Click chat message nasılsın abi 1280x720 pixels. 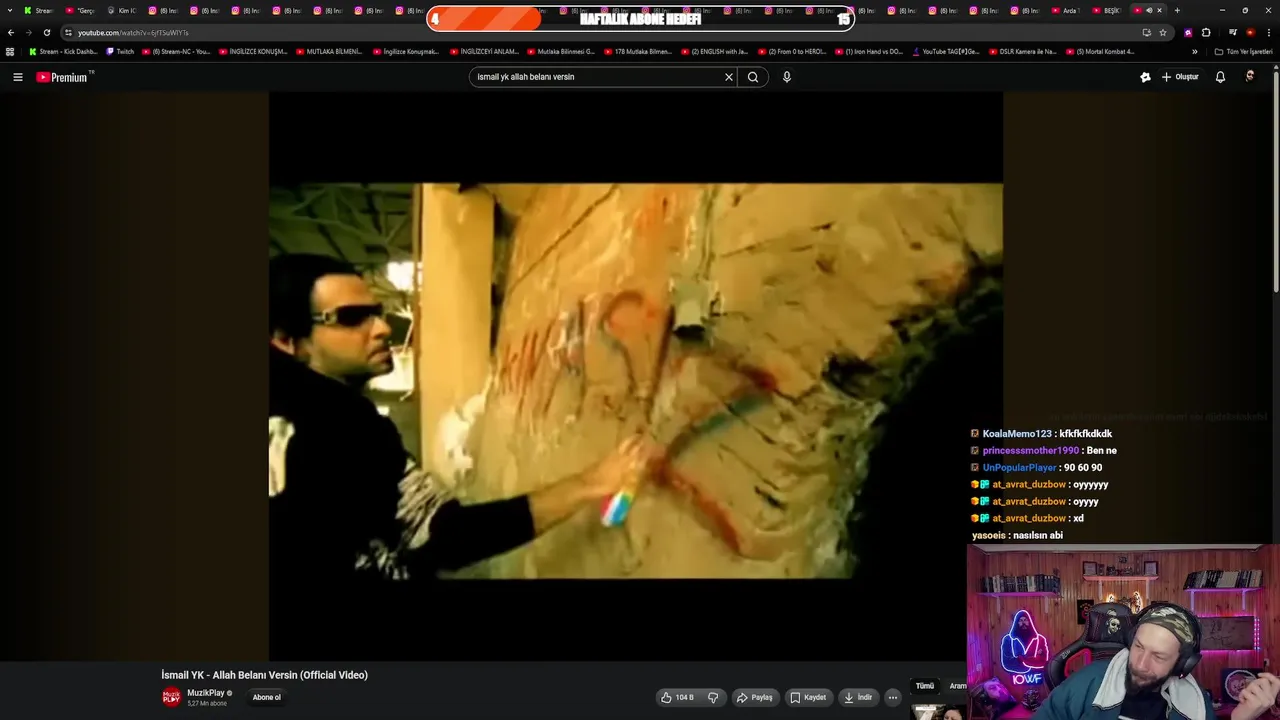click(1037, 535)
